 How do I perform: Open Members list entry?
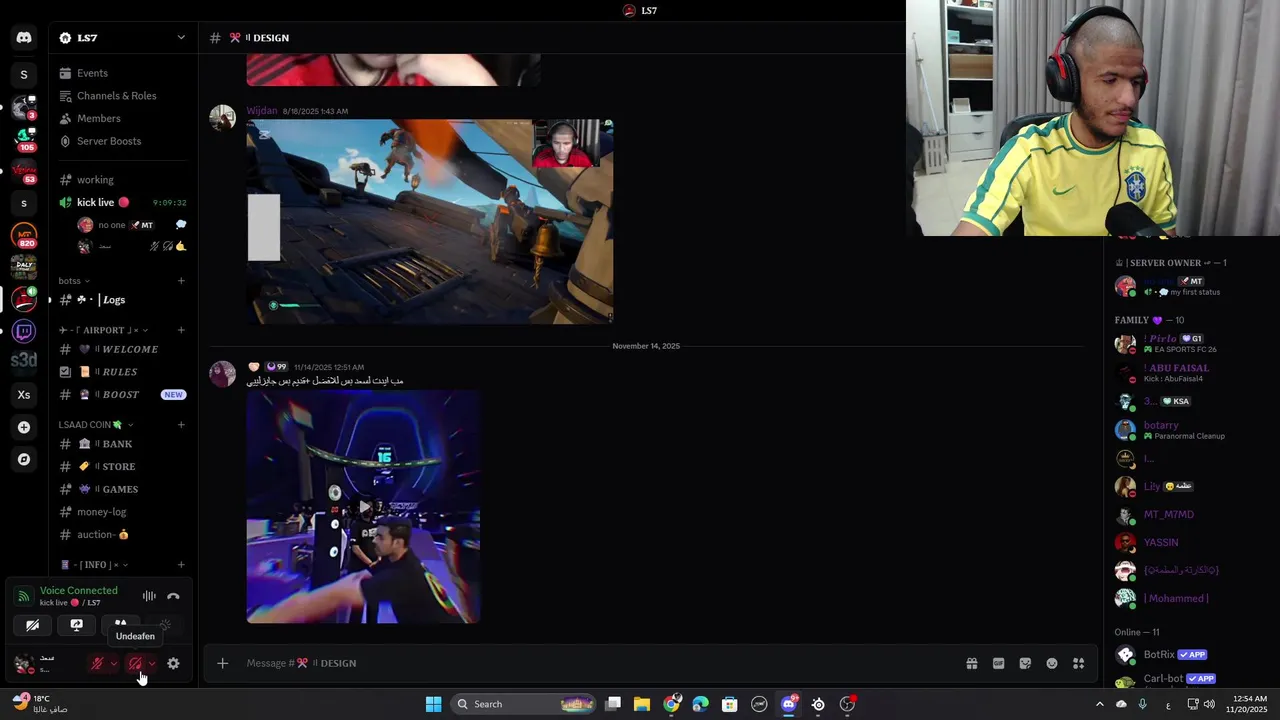pyautogui.click(x=123, y=118)
